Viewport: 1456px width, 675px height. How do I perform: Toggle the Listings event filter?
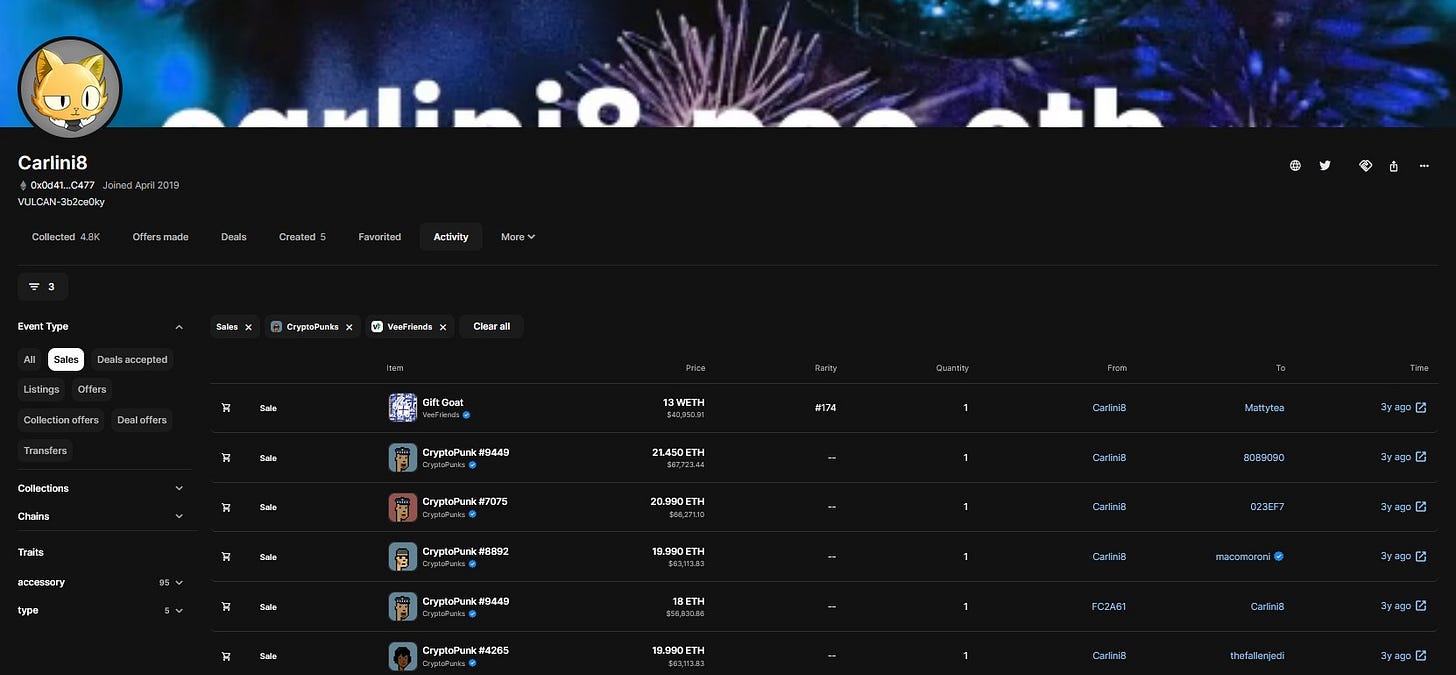click(41, 389)
